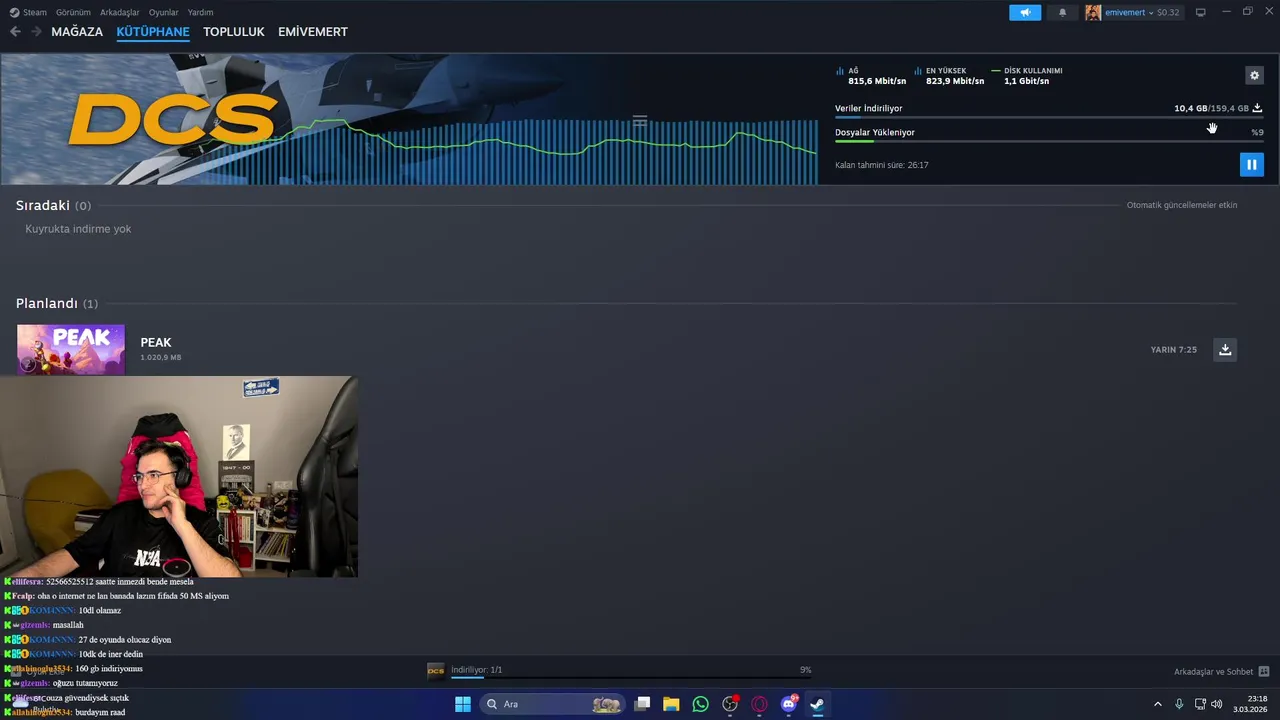Viewport: 1280px width, 720px height.
Task: Click the DİSK KULLANIMI stat
Action: point(1027,76)
